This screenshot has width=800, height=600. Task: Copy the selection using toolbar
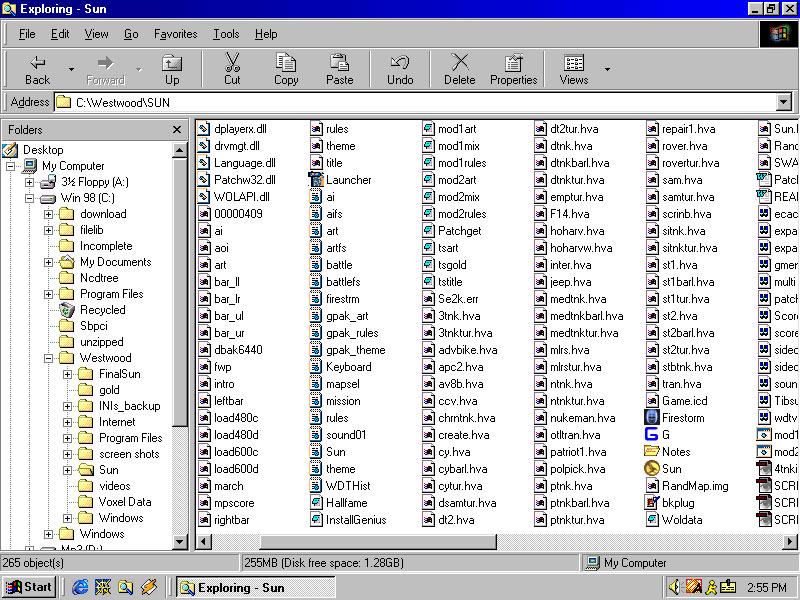[286, 70]
